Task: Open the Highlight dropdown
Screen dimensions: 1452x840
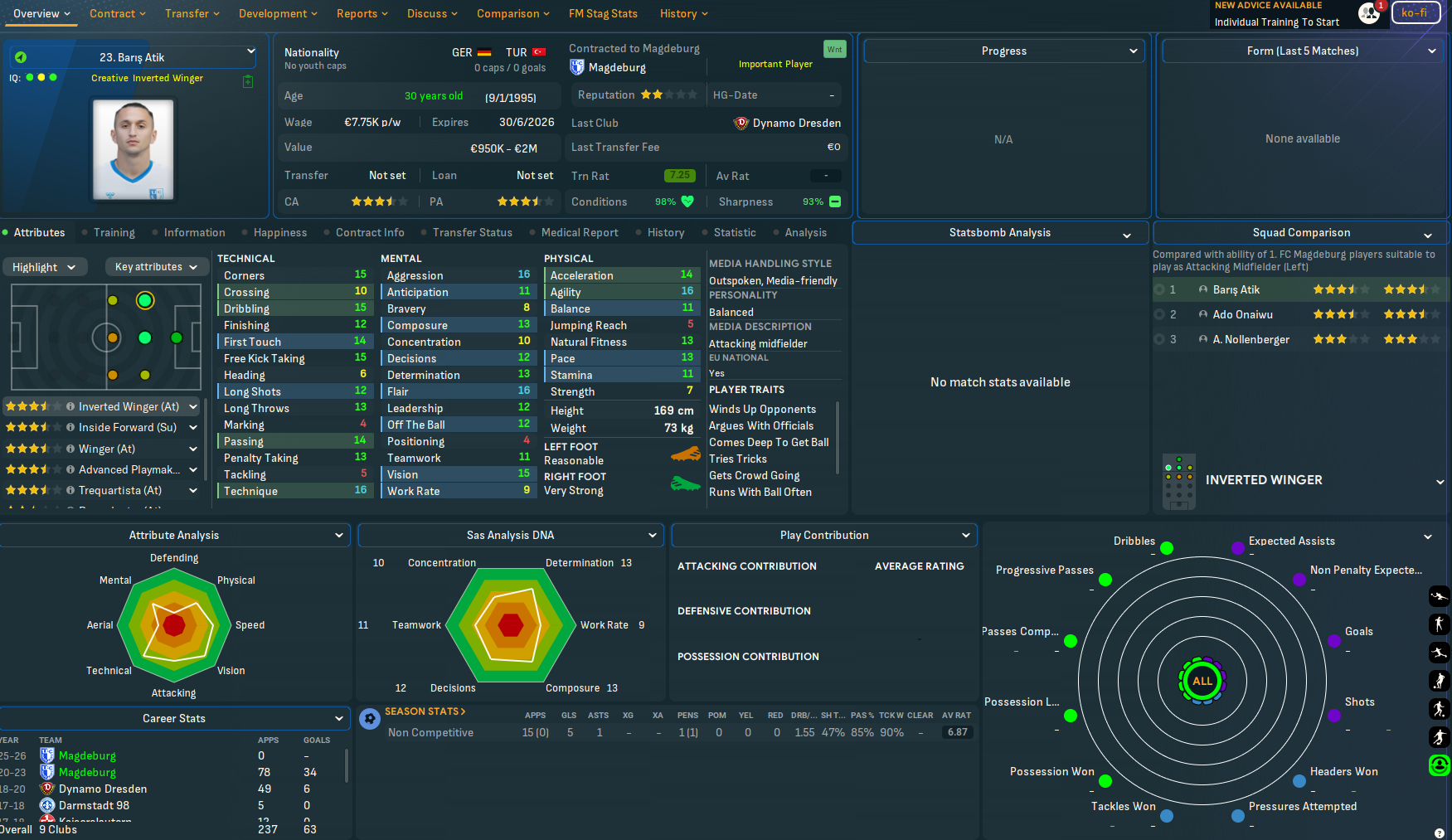Action: click(44, 267)
